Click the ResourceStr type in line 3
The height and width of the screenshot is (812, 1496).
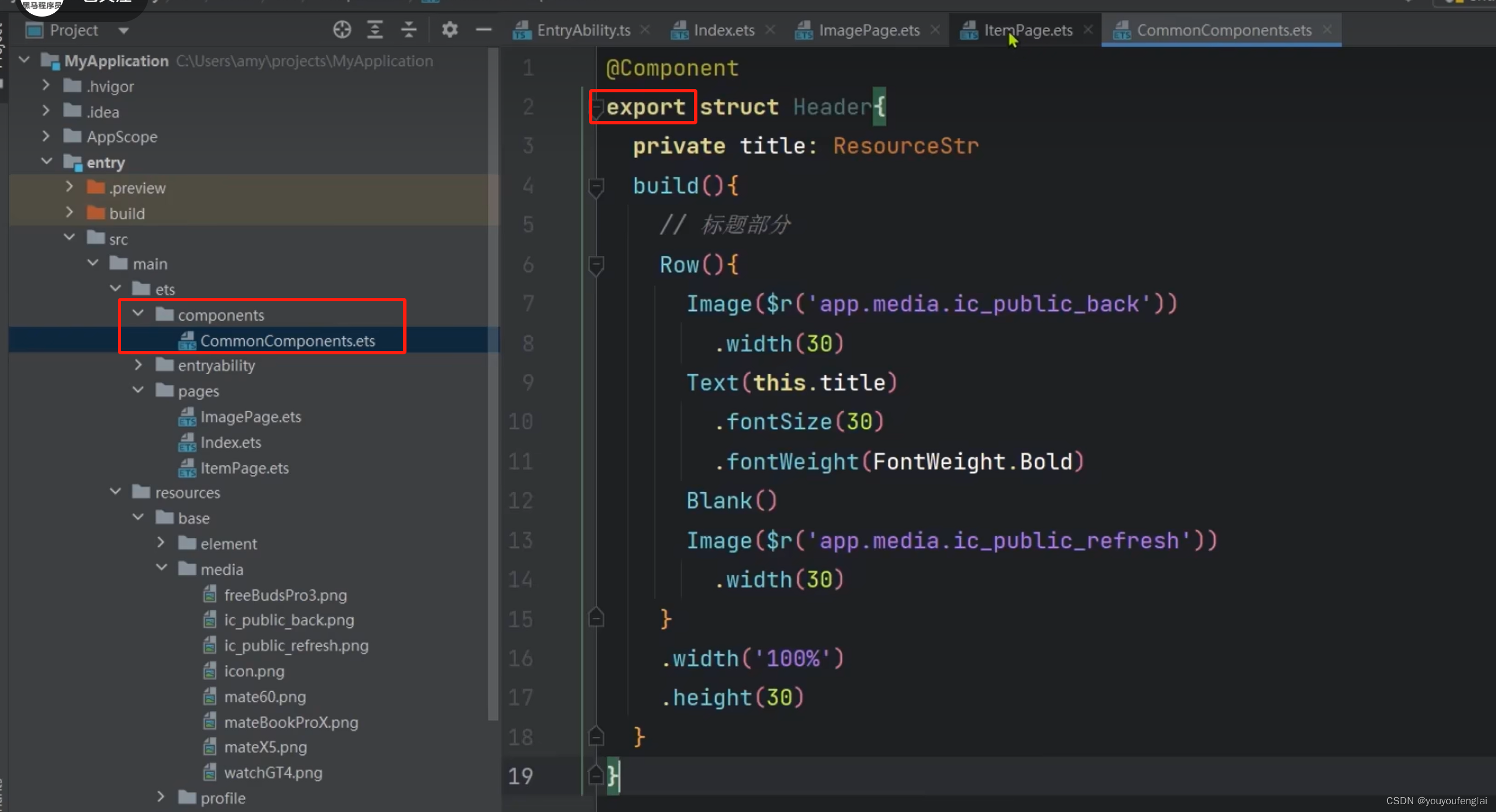pos(906,146)
